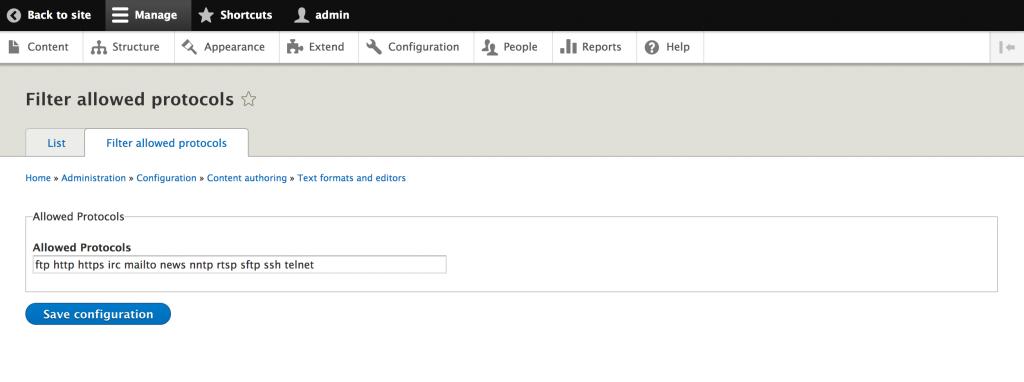Open the admin user menu

[x=321, y=15]
